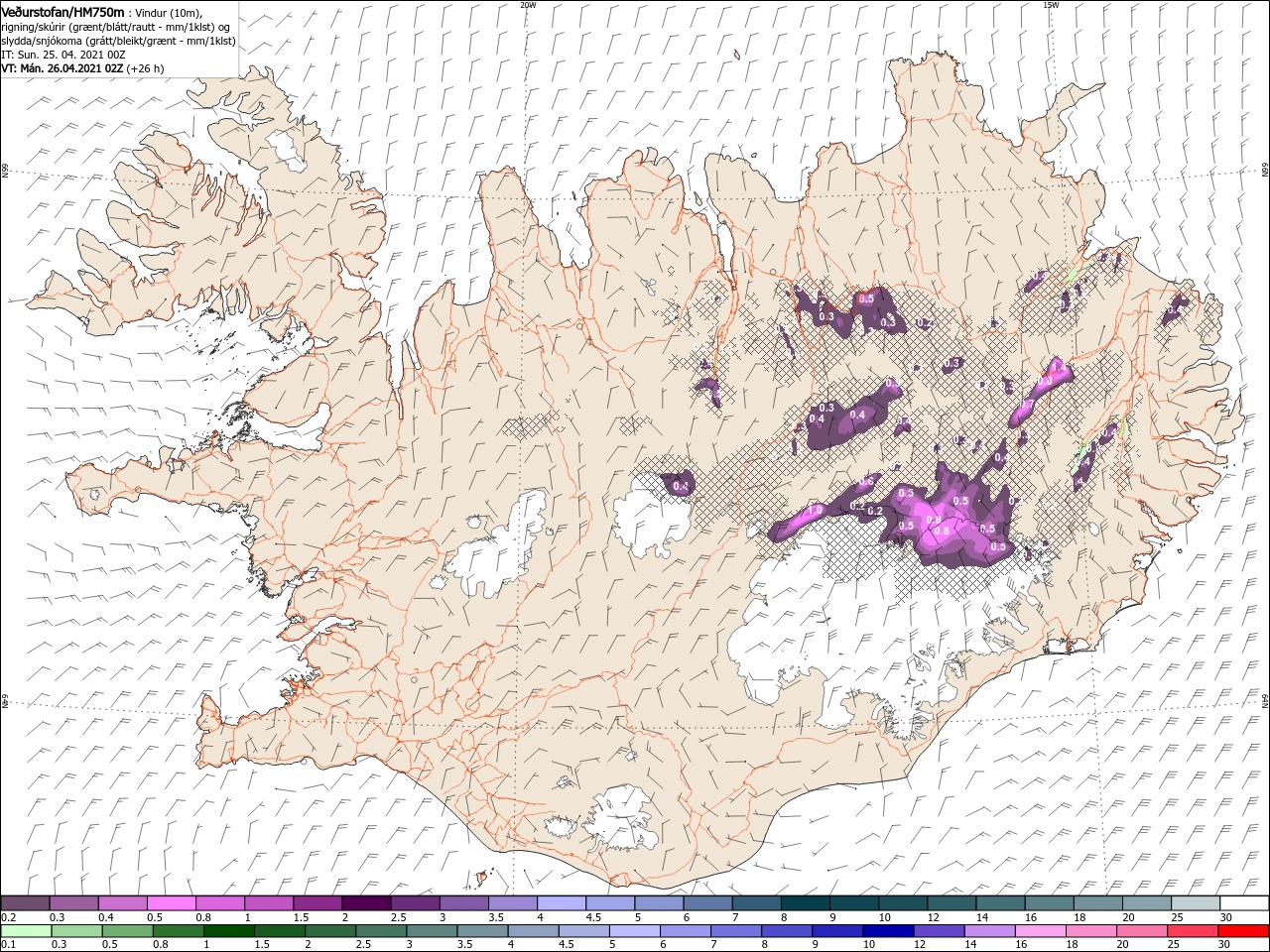The image size is (1270, 952).
Task: Click the 15W longitude label
Action: point(1051,5)
